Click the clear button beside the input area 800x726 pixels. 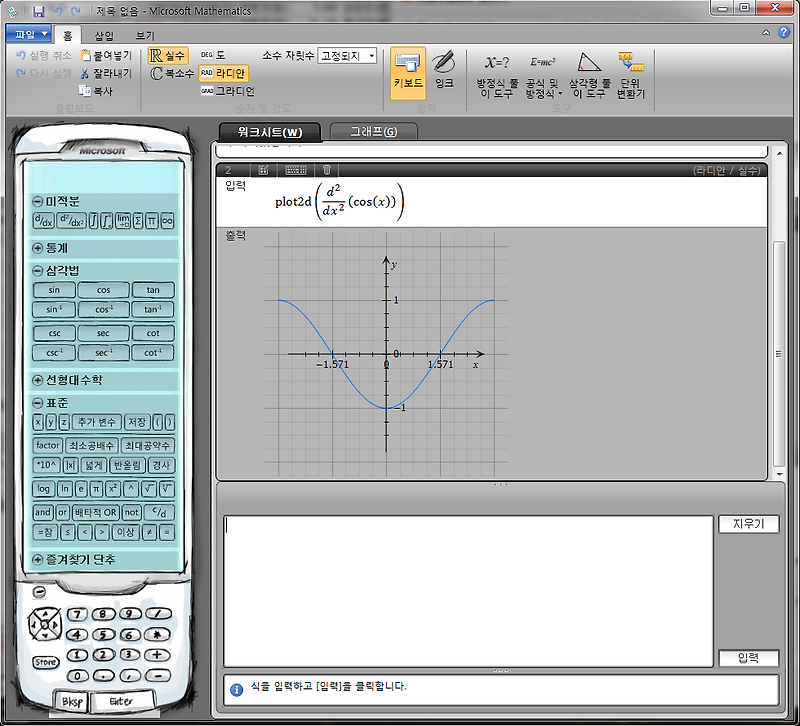(x=748, y=522)
